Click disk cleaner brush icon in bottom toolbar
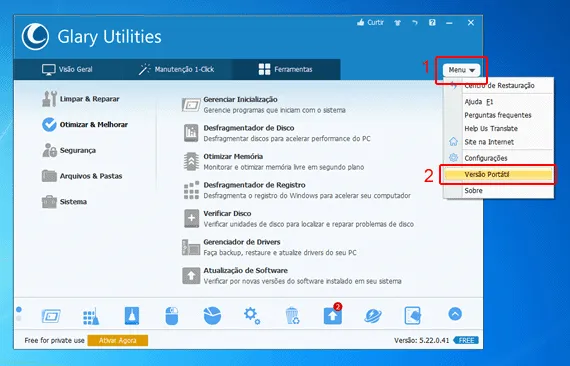The width and height of the screenshot is (570, 366). tap(132, 315)
